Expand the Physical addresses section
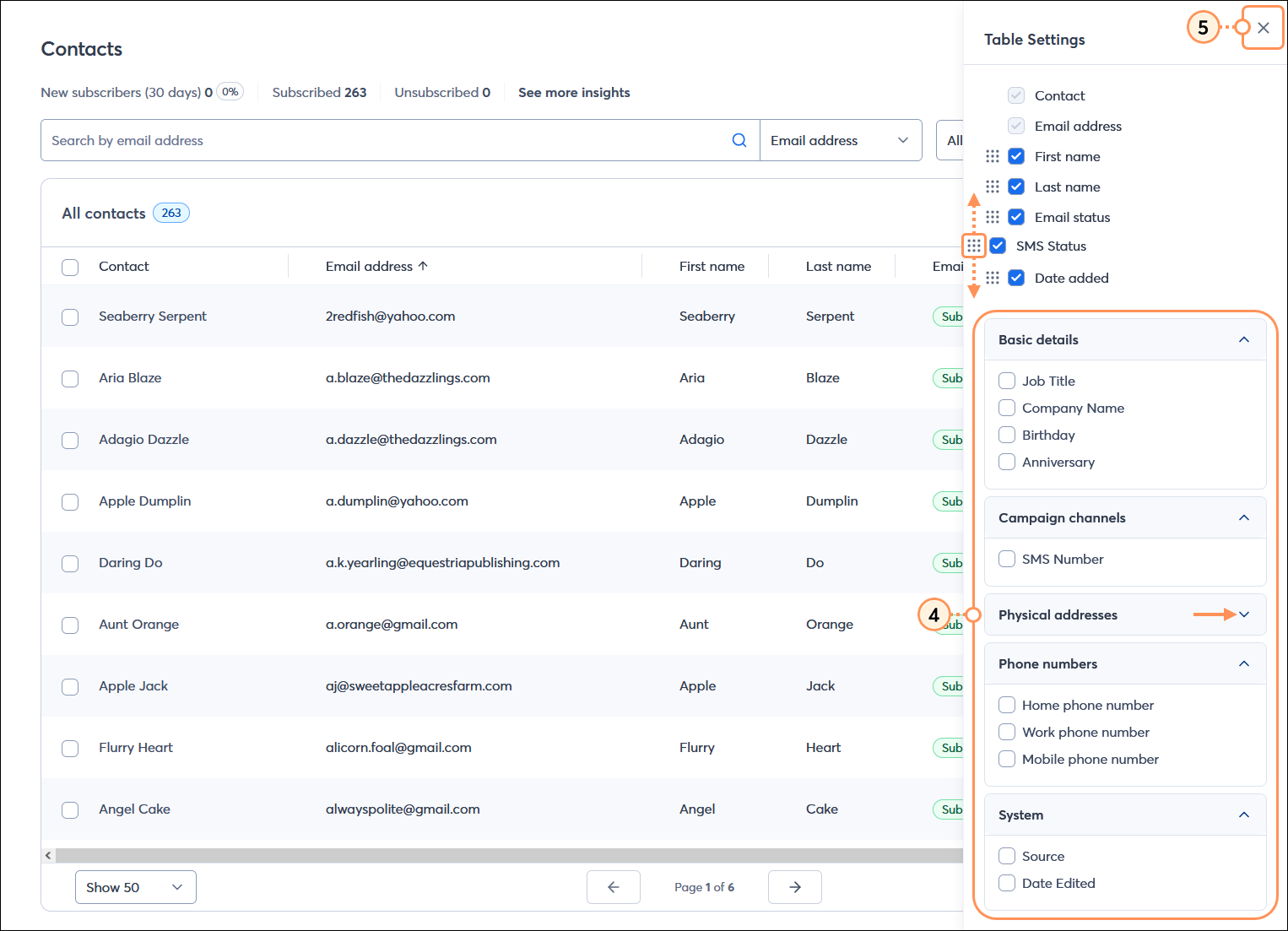The height and width of the screenshot is (931, 1288). coord(1243,614)
